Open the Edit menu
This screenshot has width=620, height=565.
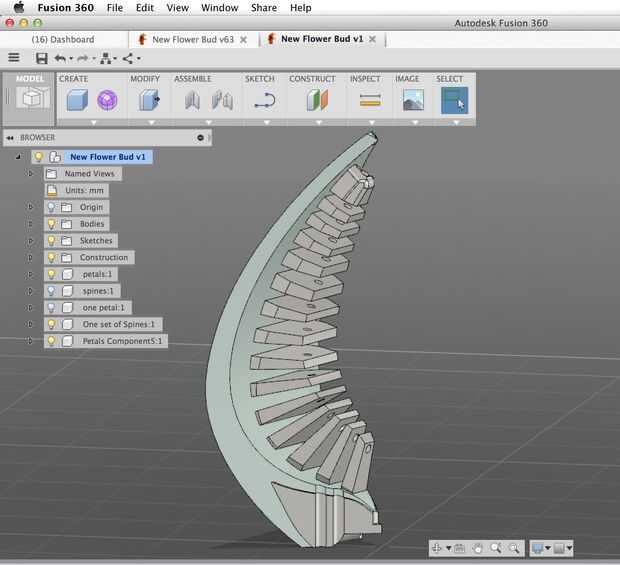[x=145, y=8]
